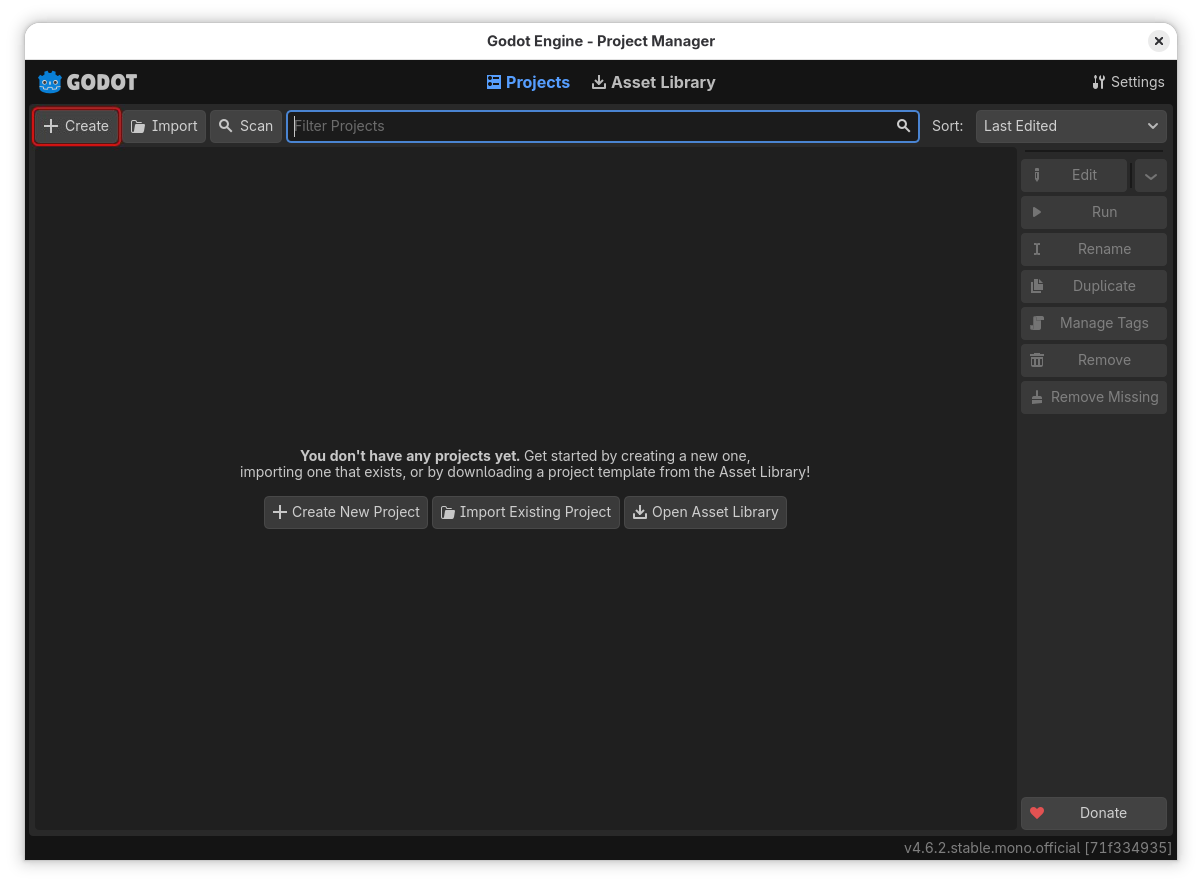Switch to the Asset Library tab
This screenshot has height=887, width=1202.
[653, 82]
